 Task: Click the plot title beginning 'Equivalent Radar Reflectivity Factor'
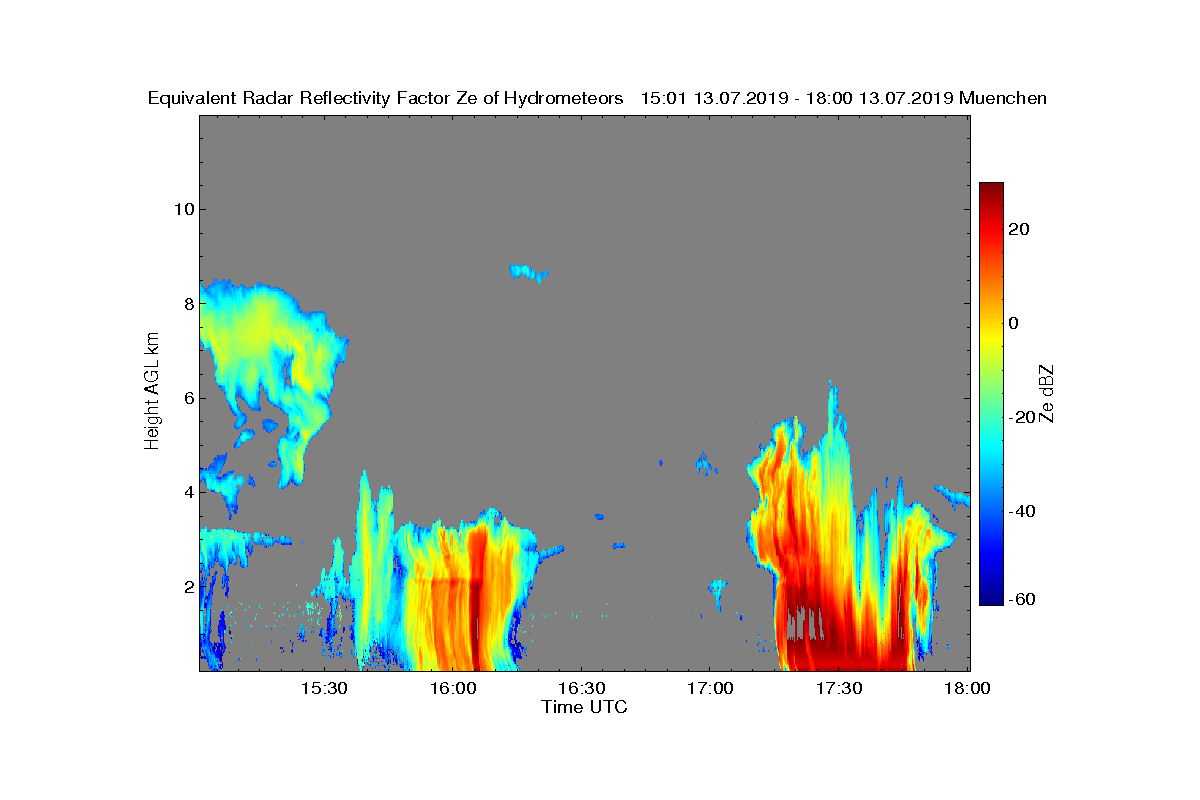pyautogui.click(x=597, y=99)
